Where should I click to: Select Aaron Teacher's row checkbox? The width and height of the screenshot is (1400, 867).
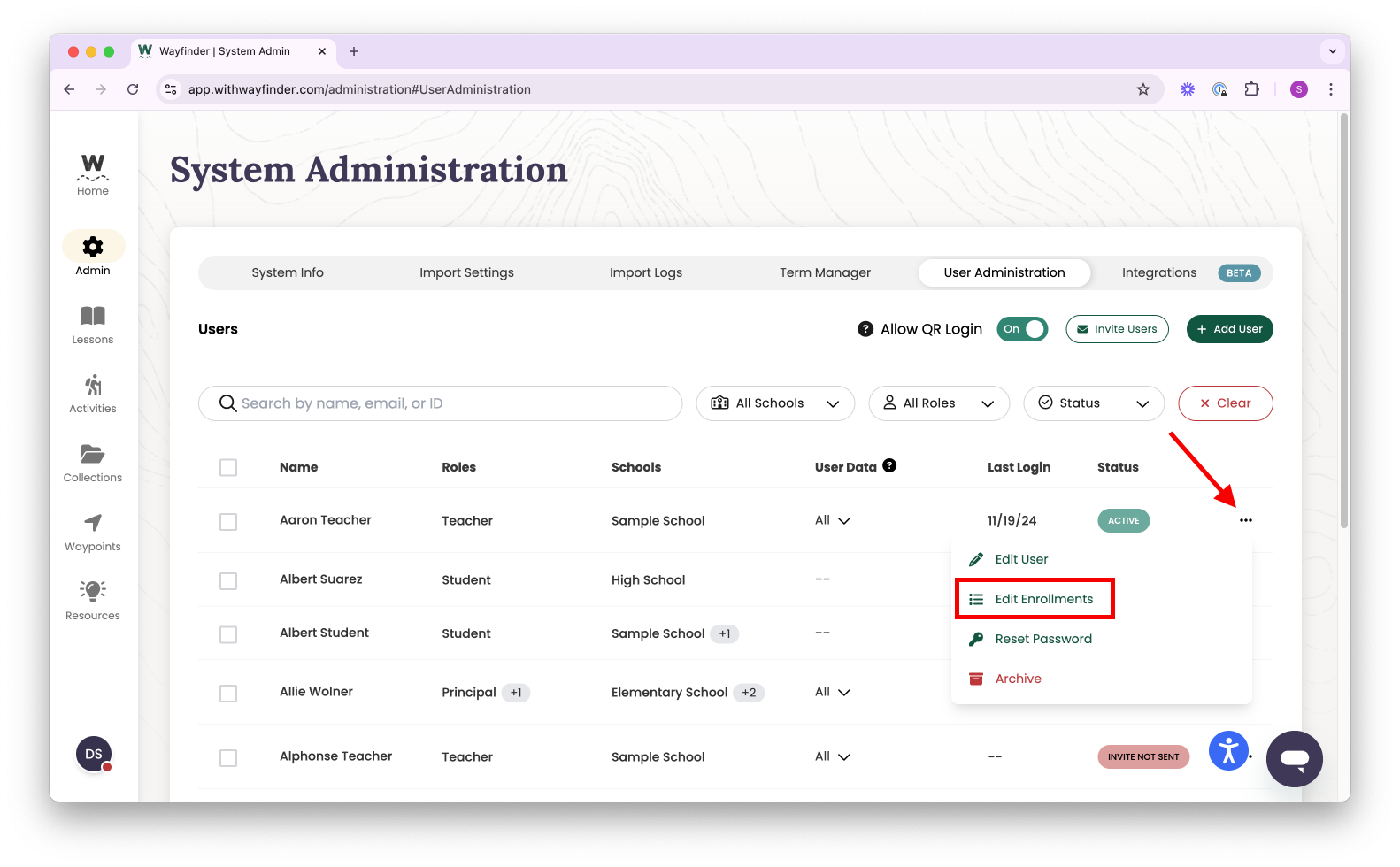[228, 522]
